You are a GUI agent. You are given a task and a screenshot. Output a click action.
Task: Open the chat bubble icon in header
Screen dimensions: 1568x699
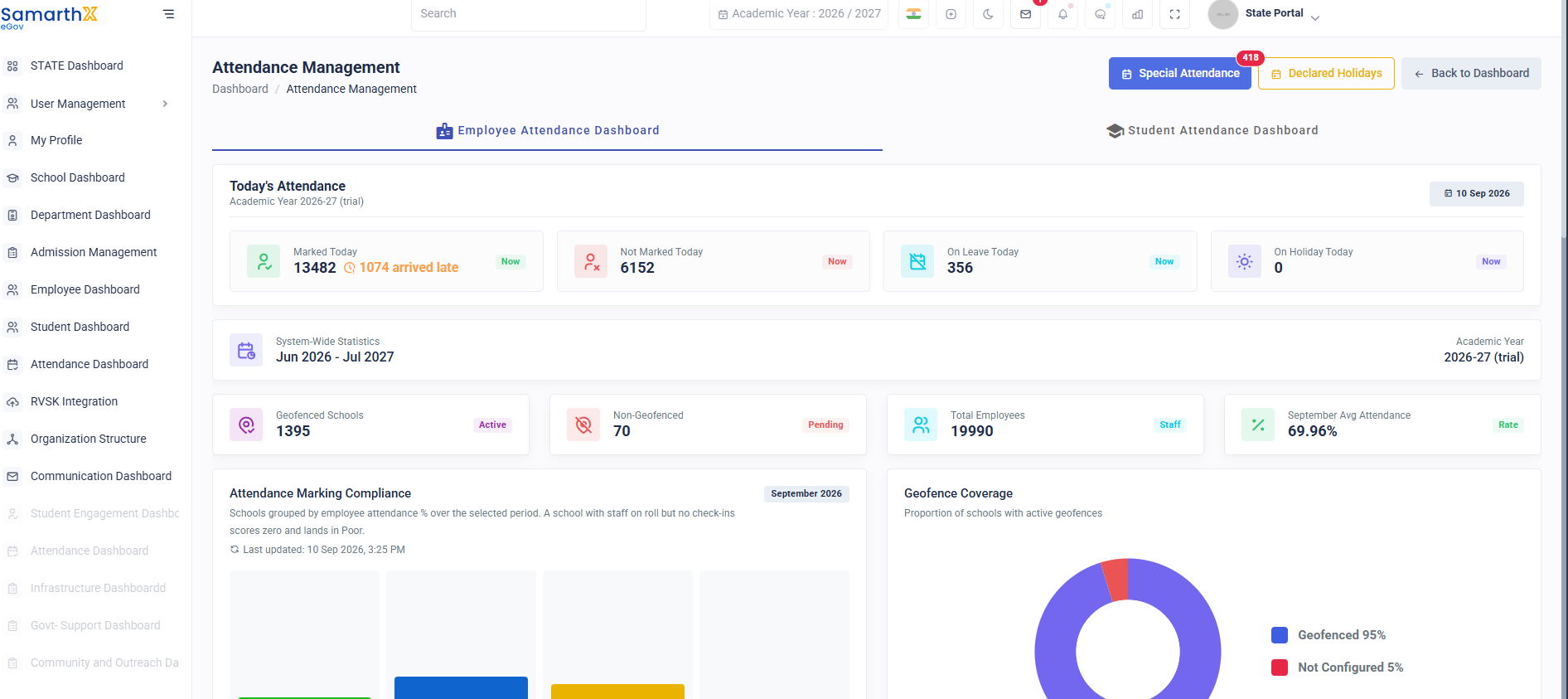(x=1100, y=14)
